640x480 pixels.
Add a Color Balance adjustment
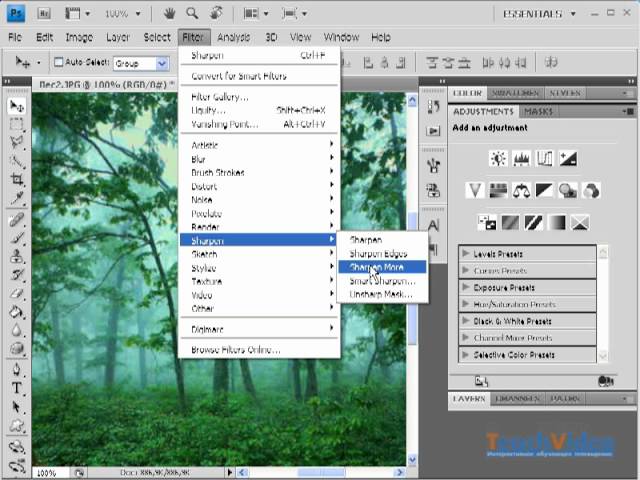[x=521, y=190]
